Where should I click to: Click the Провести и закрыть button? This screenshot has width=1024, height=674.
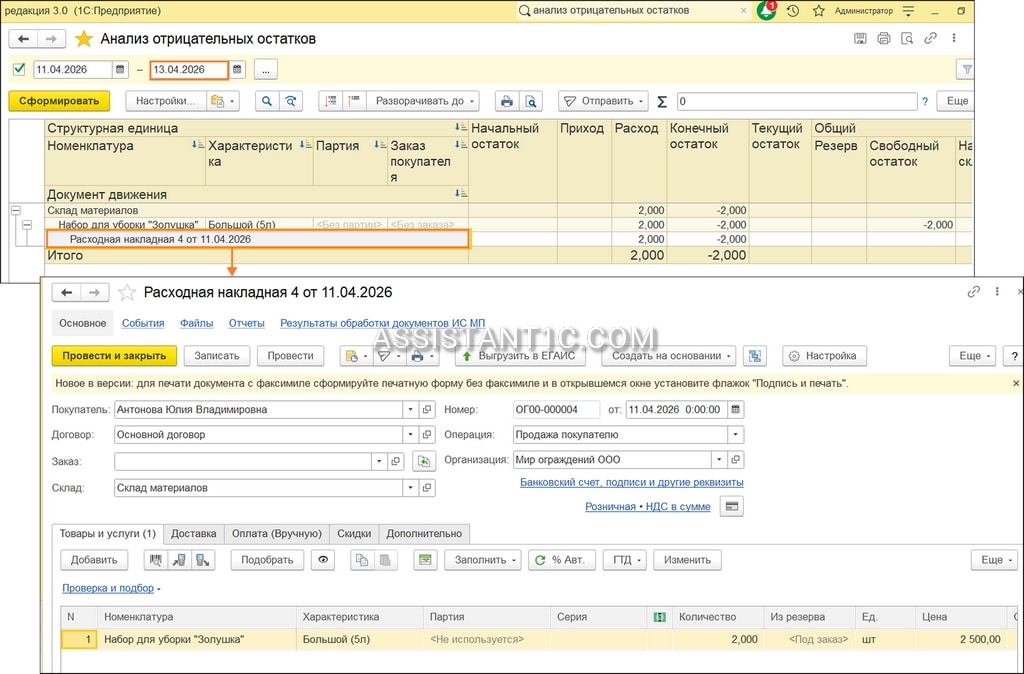point(114,356)
